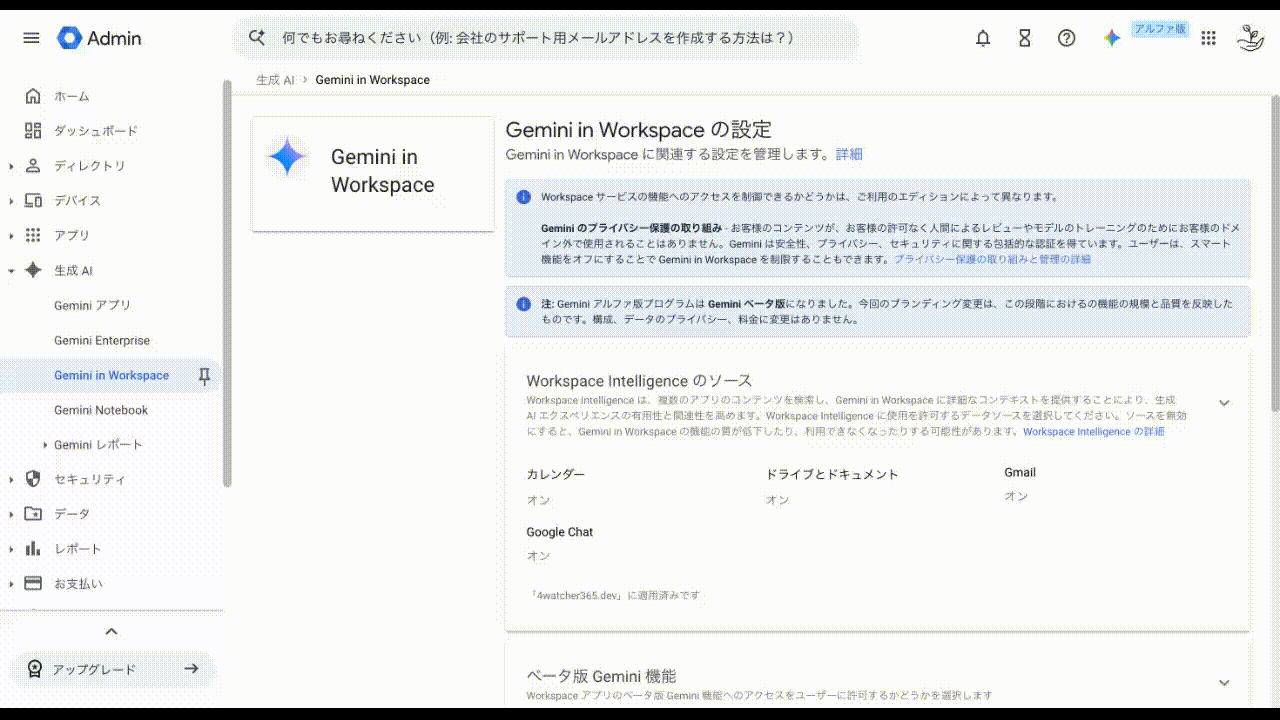Click the Gmail source label
Image resolution: width=1280 pixels, height=720 pixels.
click(1020, 472)
